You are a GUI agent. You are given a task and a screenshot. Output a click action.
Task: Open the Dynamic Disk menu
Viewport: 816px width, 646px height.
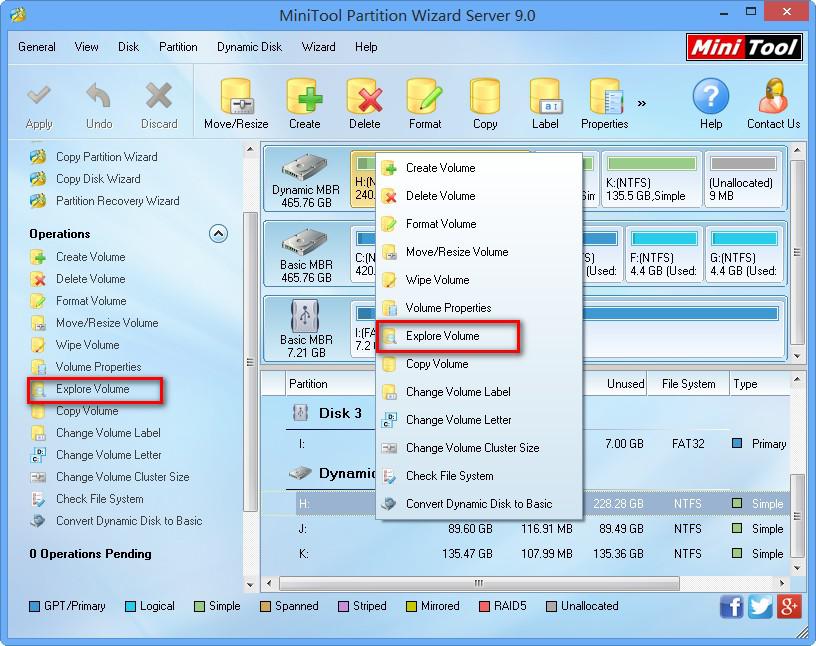tap(249, 47)
